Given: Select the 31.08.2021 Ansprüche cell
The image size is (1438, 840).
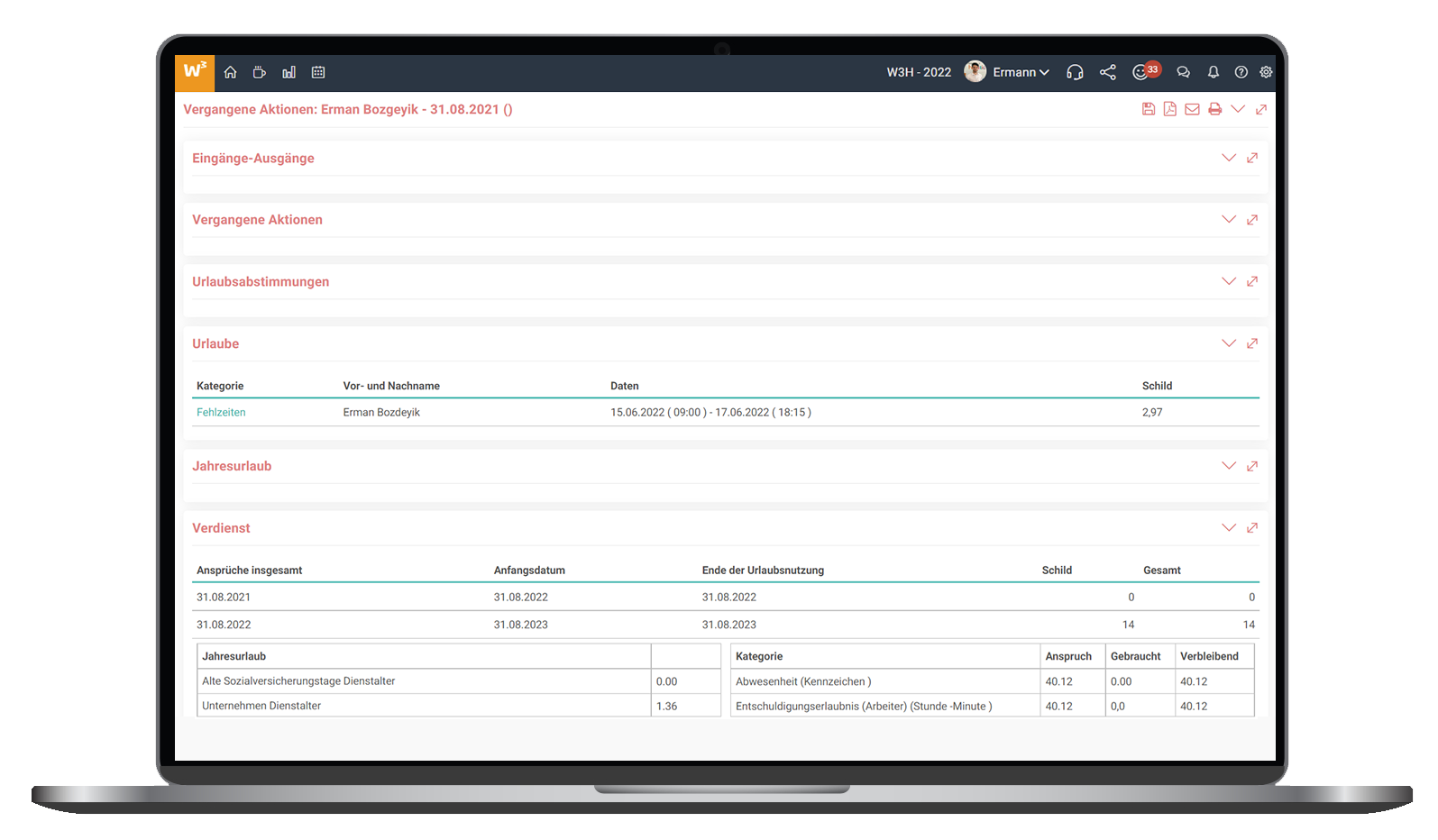Looking at the screenshot, I should 224,597.
